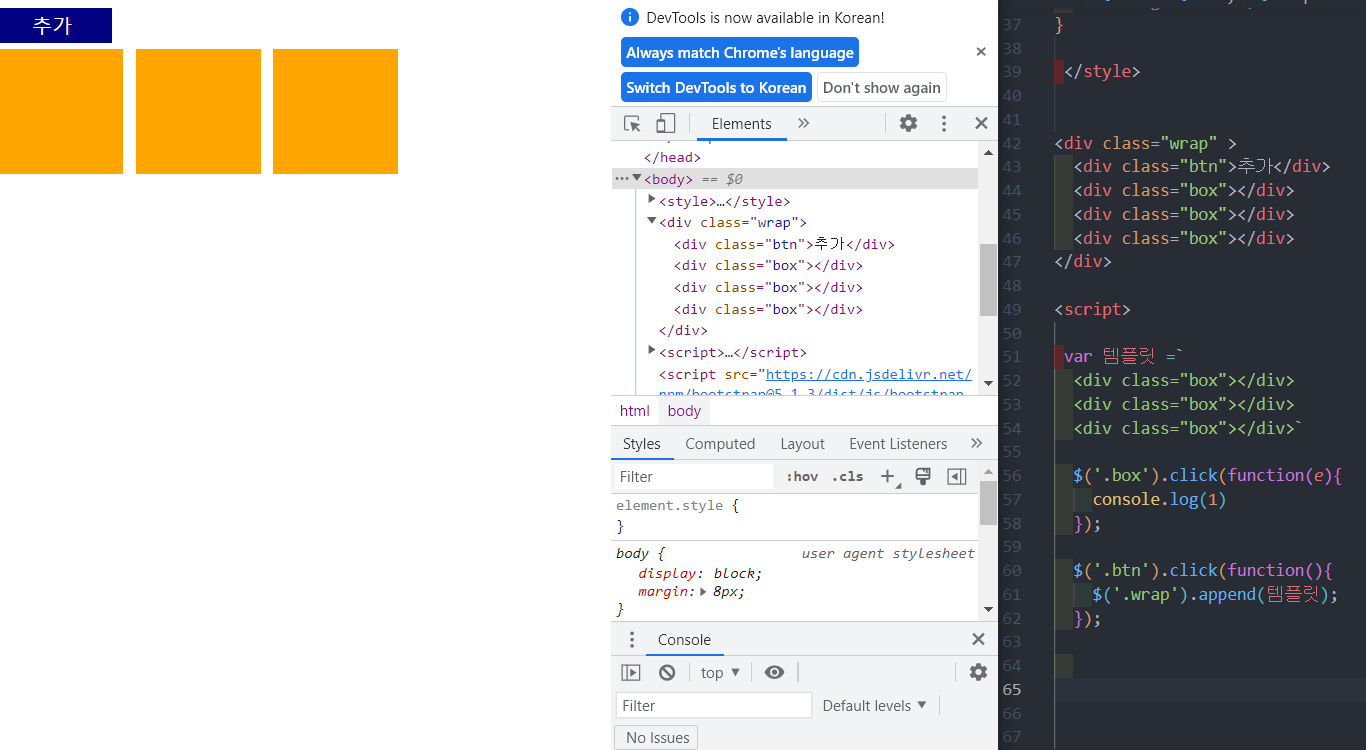Image resolution: width=1366 pixels, height=750 pixels.
Task: Expand the style element node
Action: (652, 200)
